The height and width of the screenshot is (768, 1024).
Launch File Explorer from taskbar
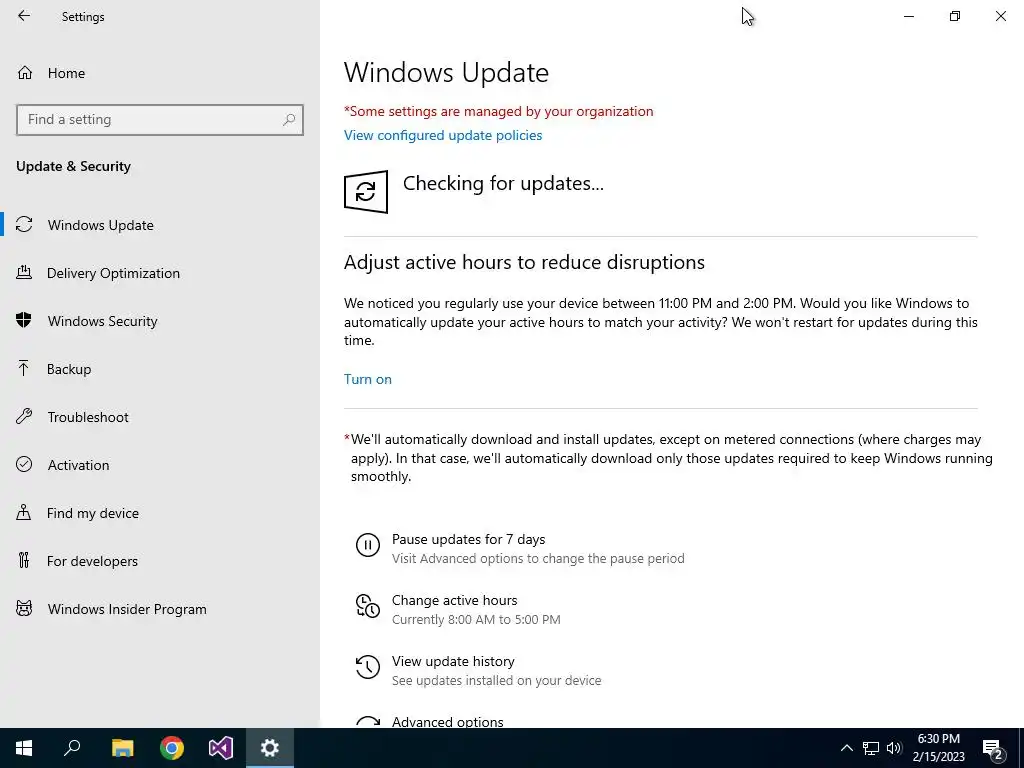coord(122,748)
